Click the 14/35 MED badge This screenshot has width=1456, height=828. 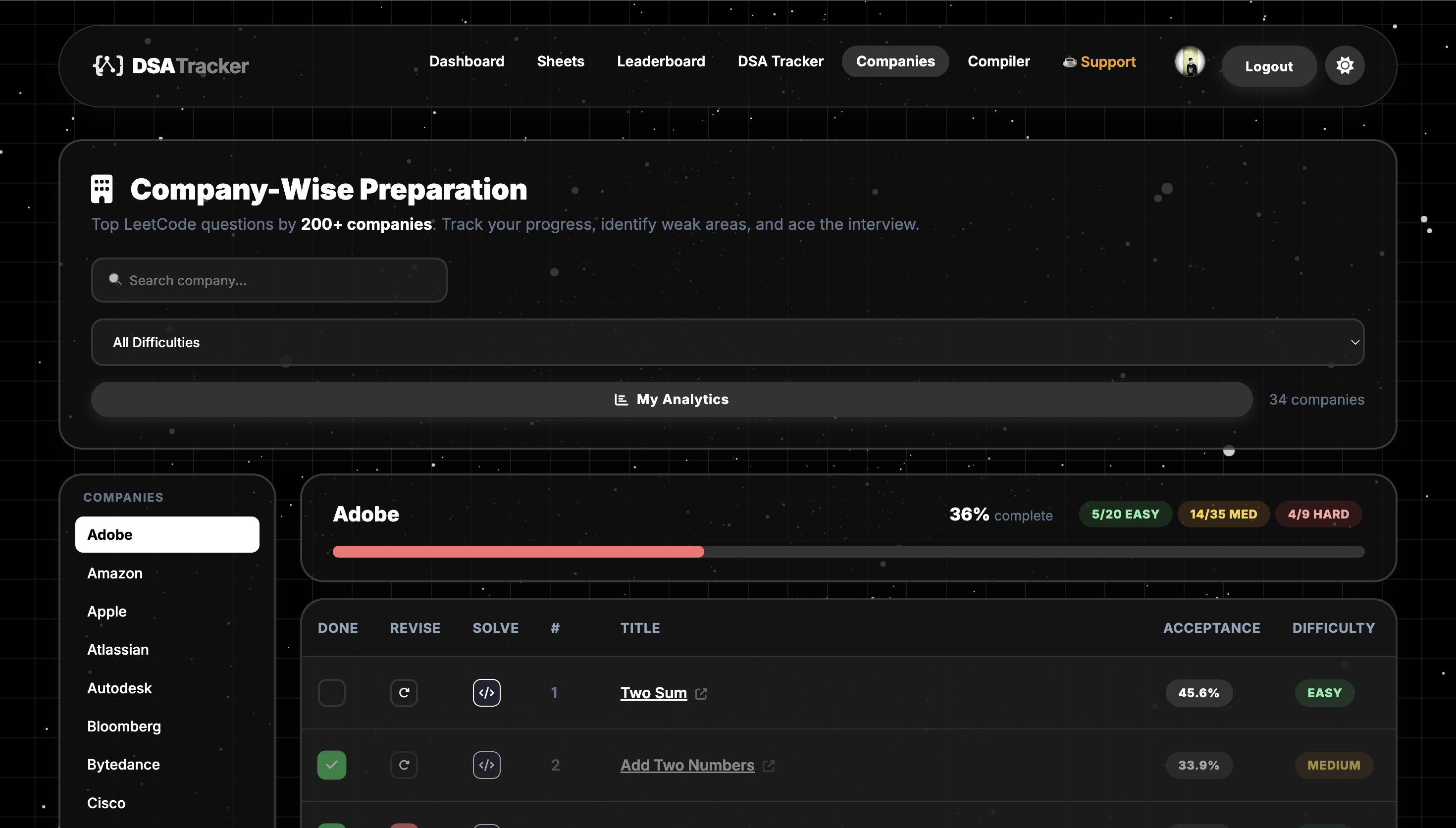click(x=1223, y=514)
